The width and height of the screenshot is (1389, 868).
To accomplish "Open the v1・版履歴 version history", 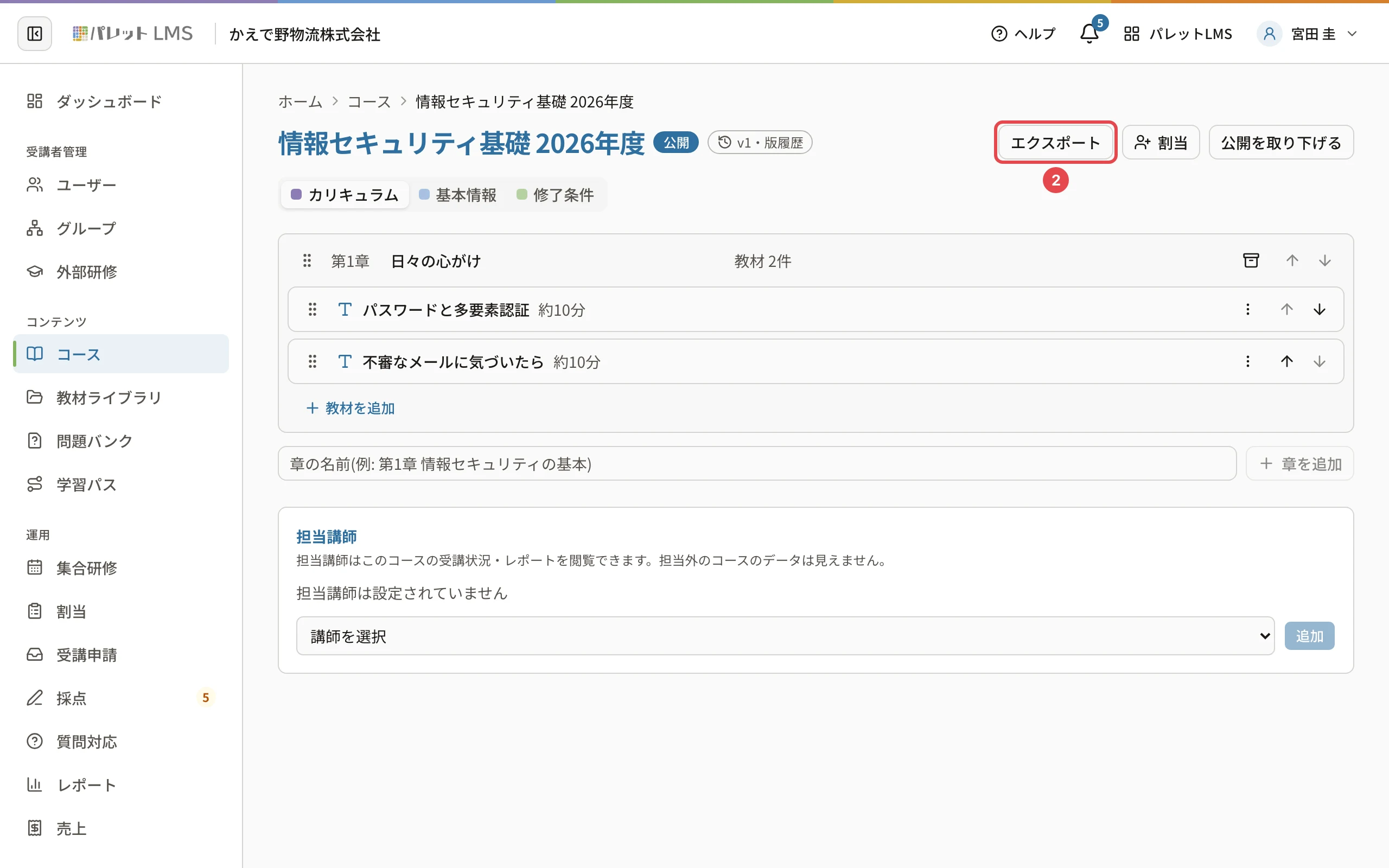I will 760,142.
